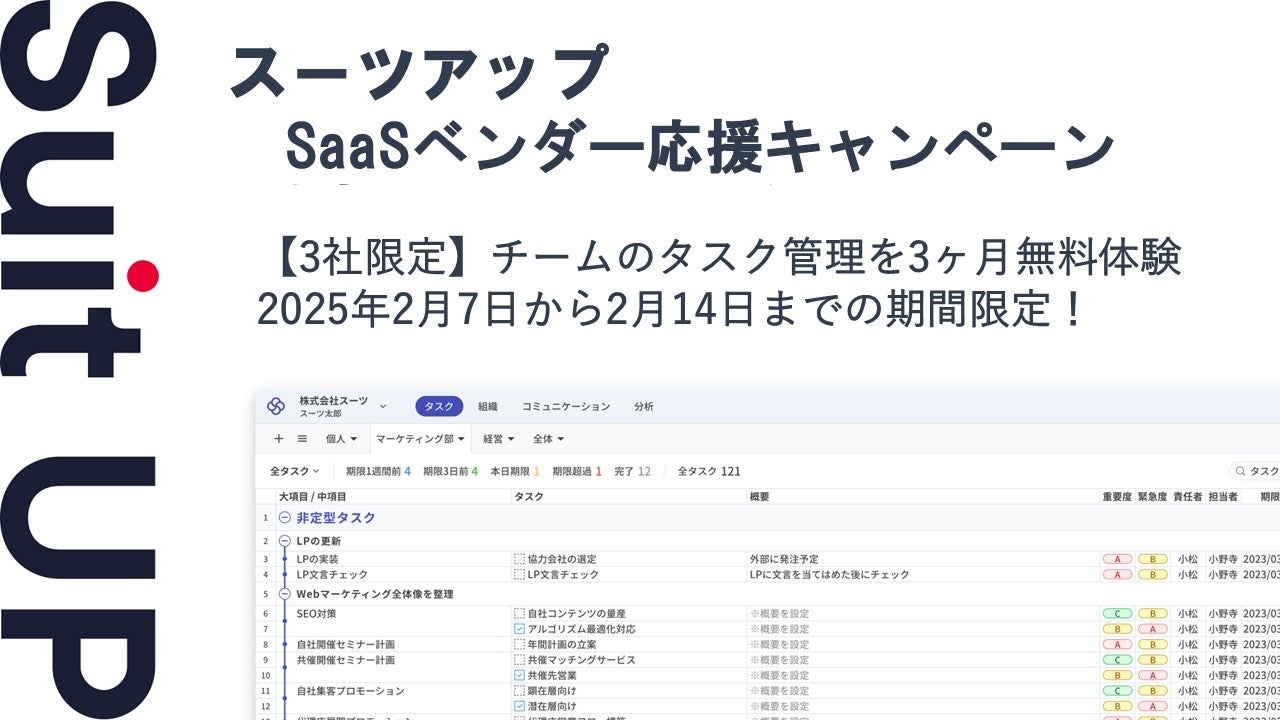Viewport: 1280px width, 720px height.
Task: Select the タスク tab
Action: pos(439,406)
